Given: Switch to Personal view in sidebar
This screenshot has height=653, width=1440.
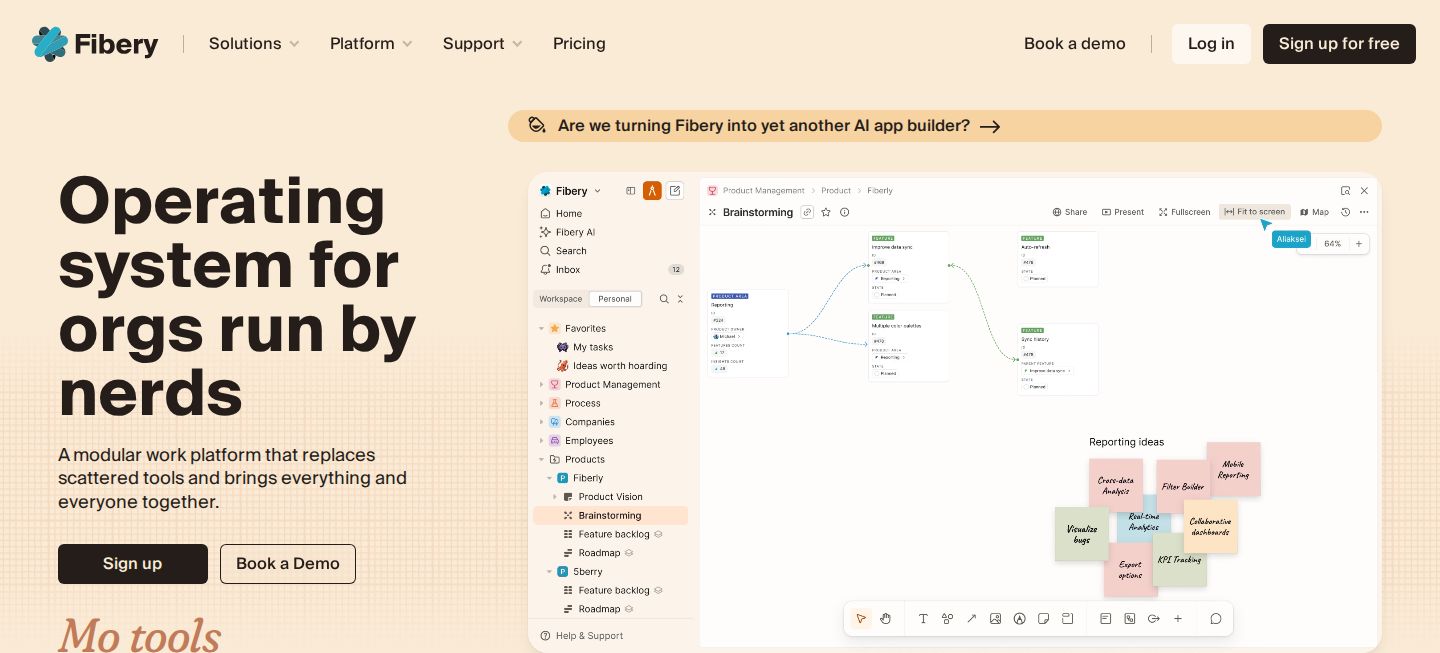Looking at the screenshot, I should click(x=615, y=299).
